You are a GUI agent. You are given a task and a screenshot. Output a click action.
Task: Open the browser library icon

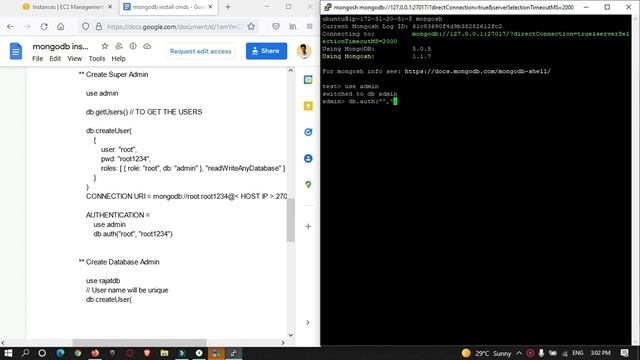point(293,27)
